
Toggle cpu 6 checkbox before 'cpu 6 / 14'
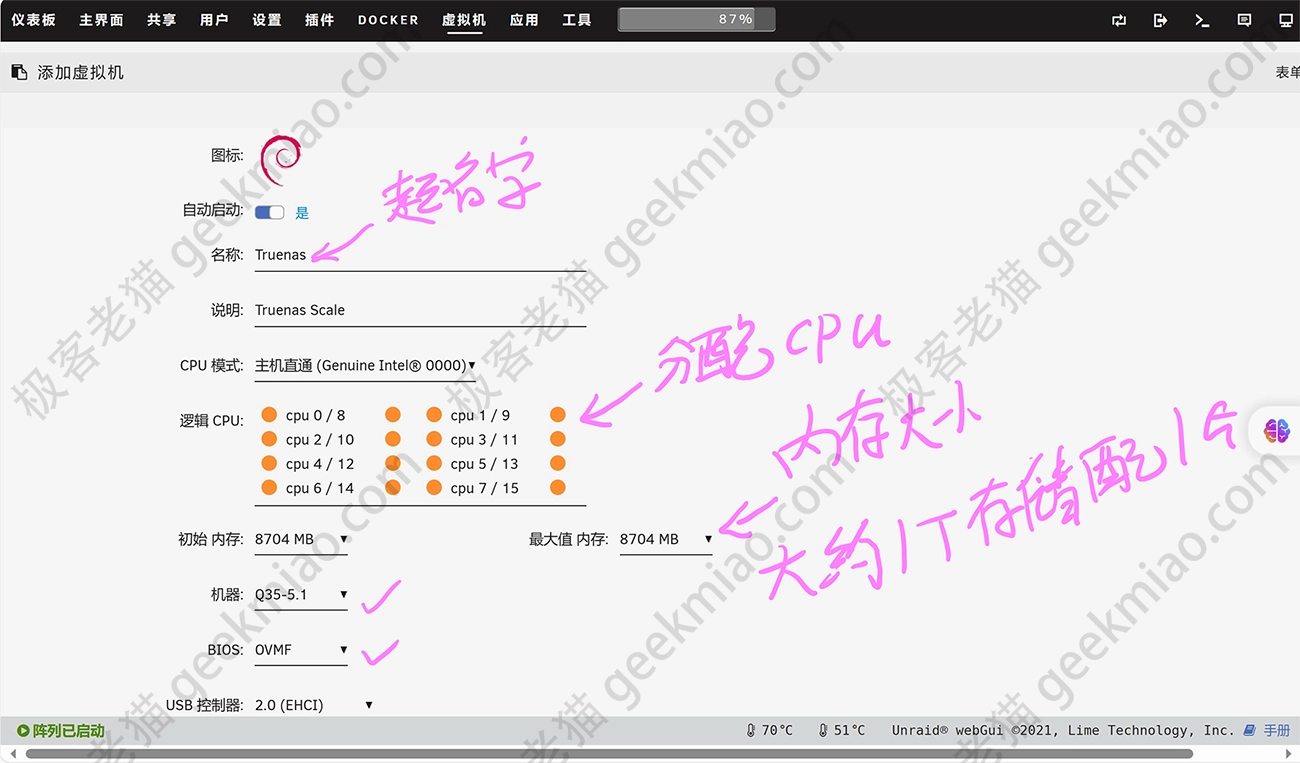click(x=269, y=487)
